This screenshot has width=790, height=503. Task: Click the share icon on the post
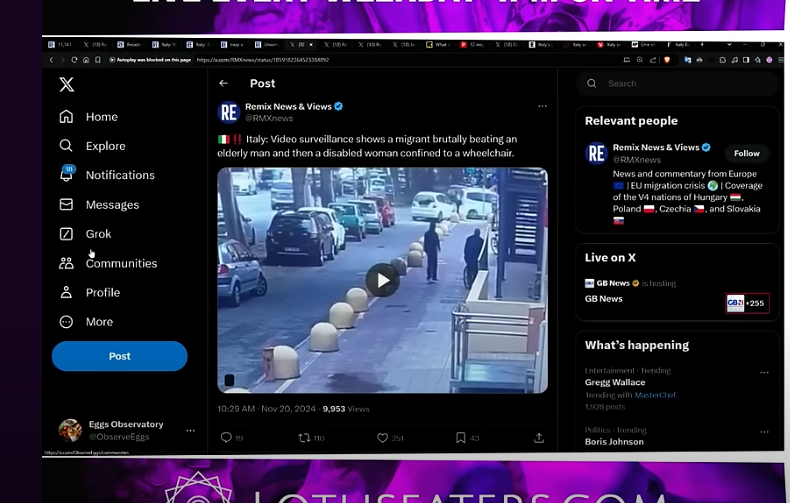pos(539,437)
